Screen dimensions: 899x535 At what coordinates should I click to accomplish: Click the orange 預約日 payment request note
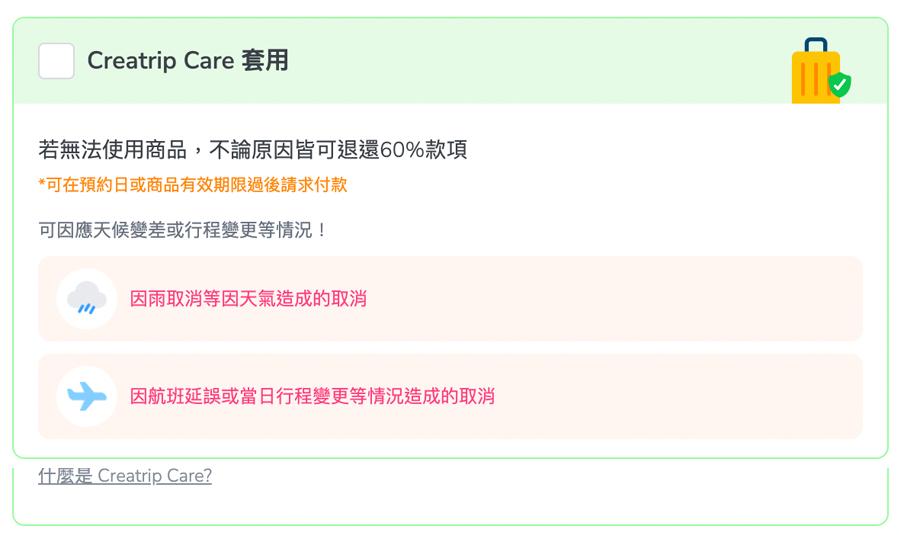[x=193, y=185]
